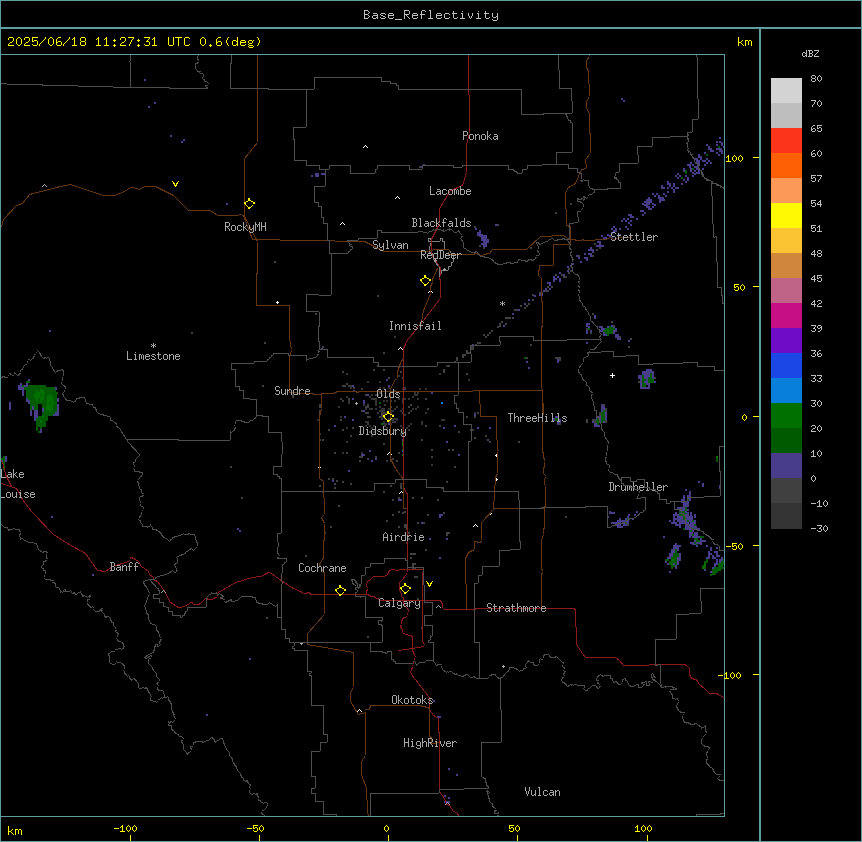Click the Innisfail city label
862x842 pixels.
415,326
